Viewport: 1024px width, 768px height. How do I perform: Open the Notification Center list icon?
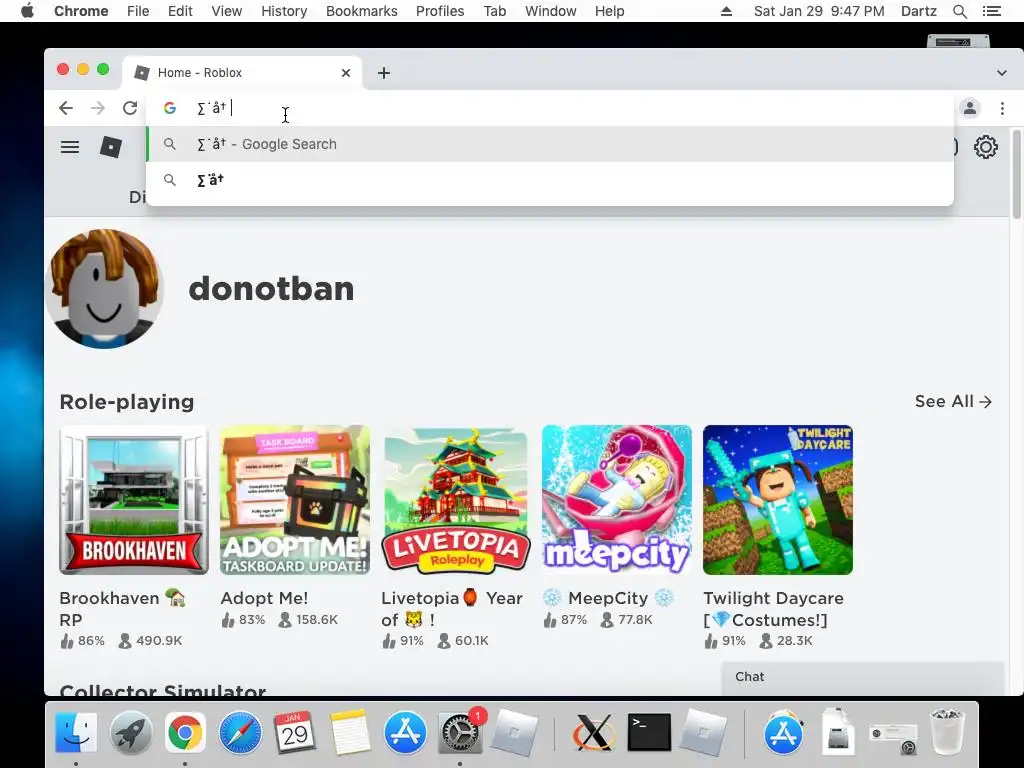(x=992, y=11)
